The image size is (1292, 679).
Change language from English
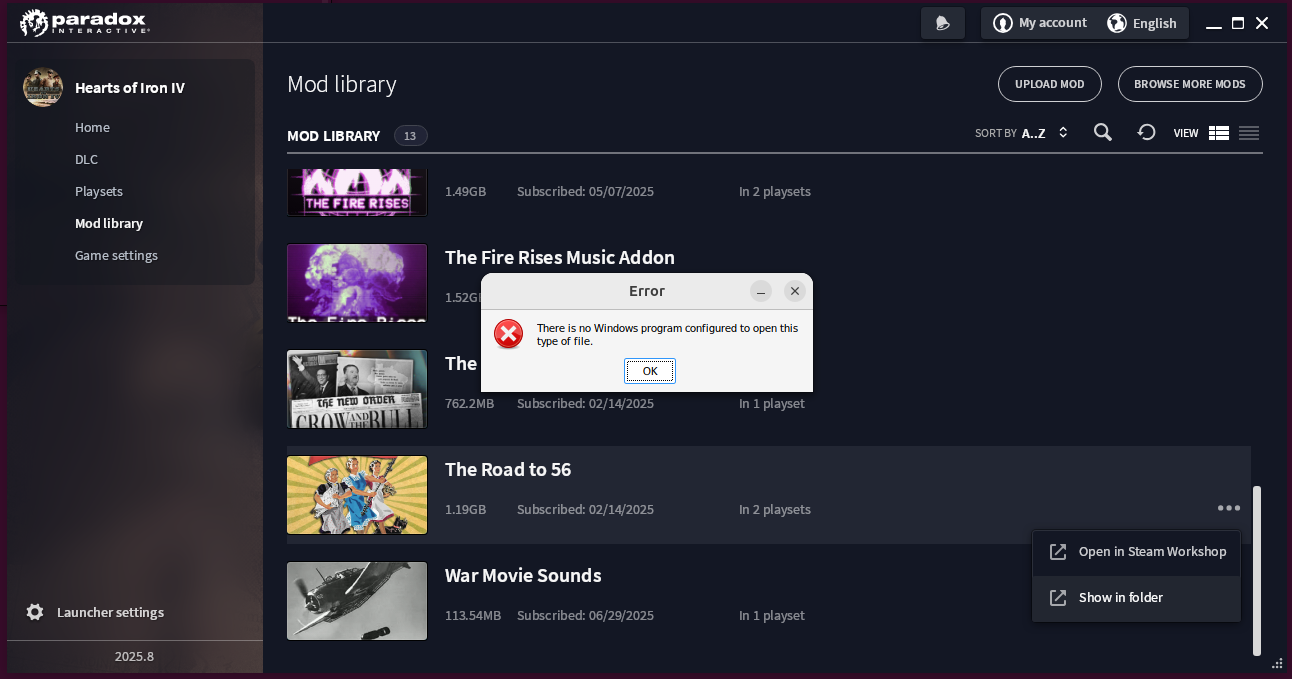(1142, 23)
